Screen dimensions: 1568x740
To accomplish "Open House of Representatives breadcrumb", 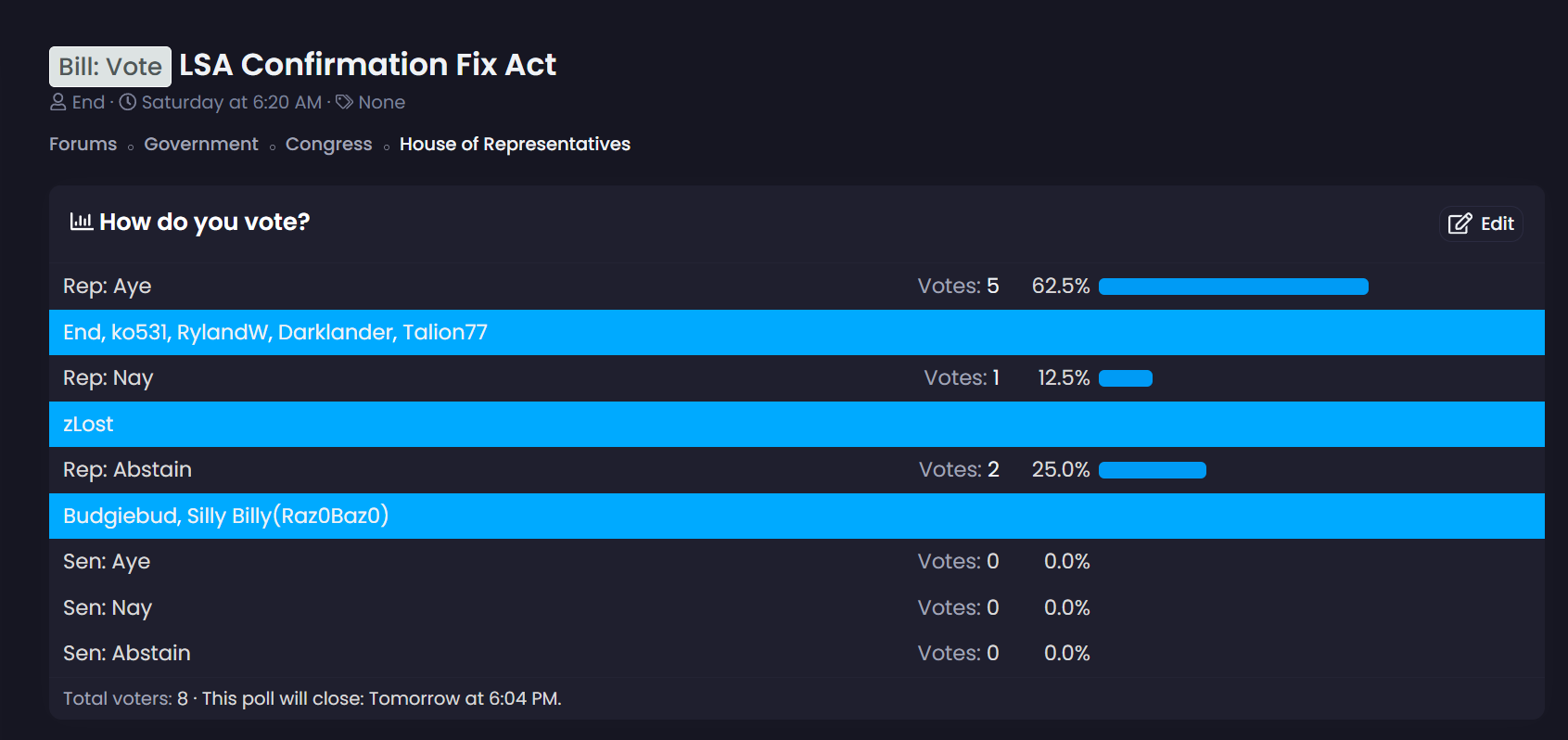I will [x=515, y=144].
